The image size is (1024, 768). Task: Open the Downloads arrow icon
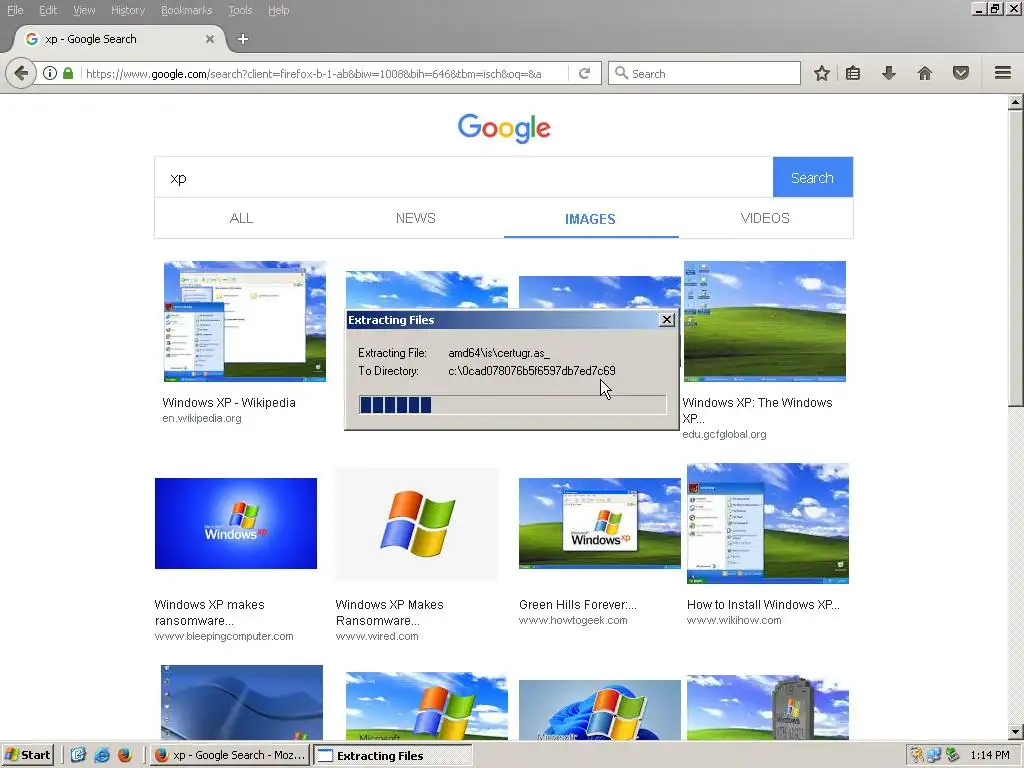coord(888,73)
